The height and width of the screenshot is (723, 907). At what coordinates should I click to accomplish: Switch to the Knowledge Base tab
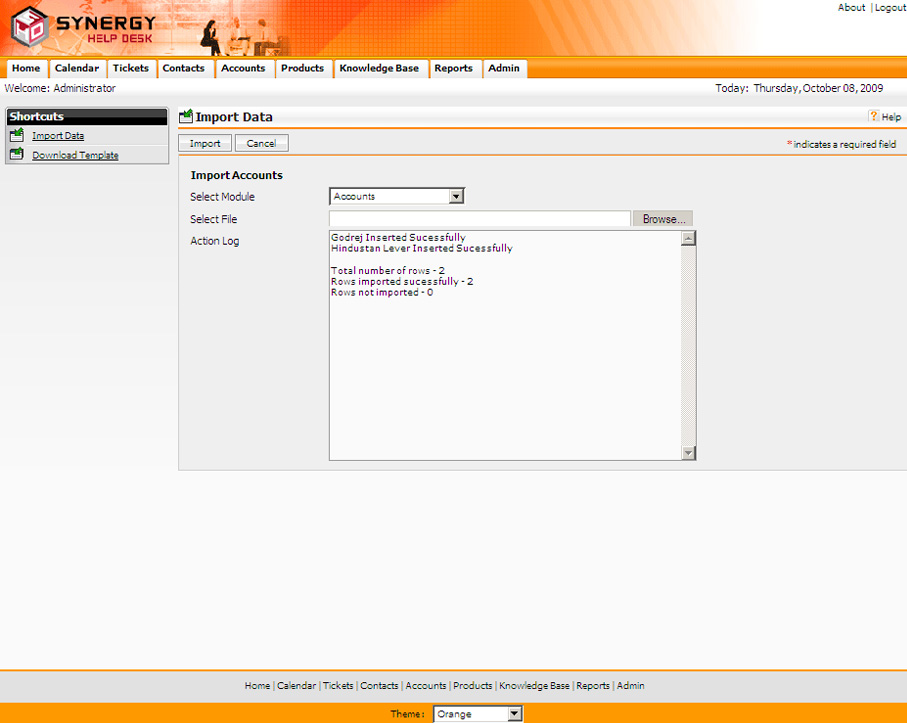pyautogui.click(x=380, y=68)
